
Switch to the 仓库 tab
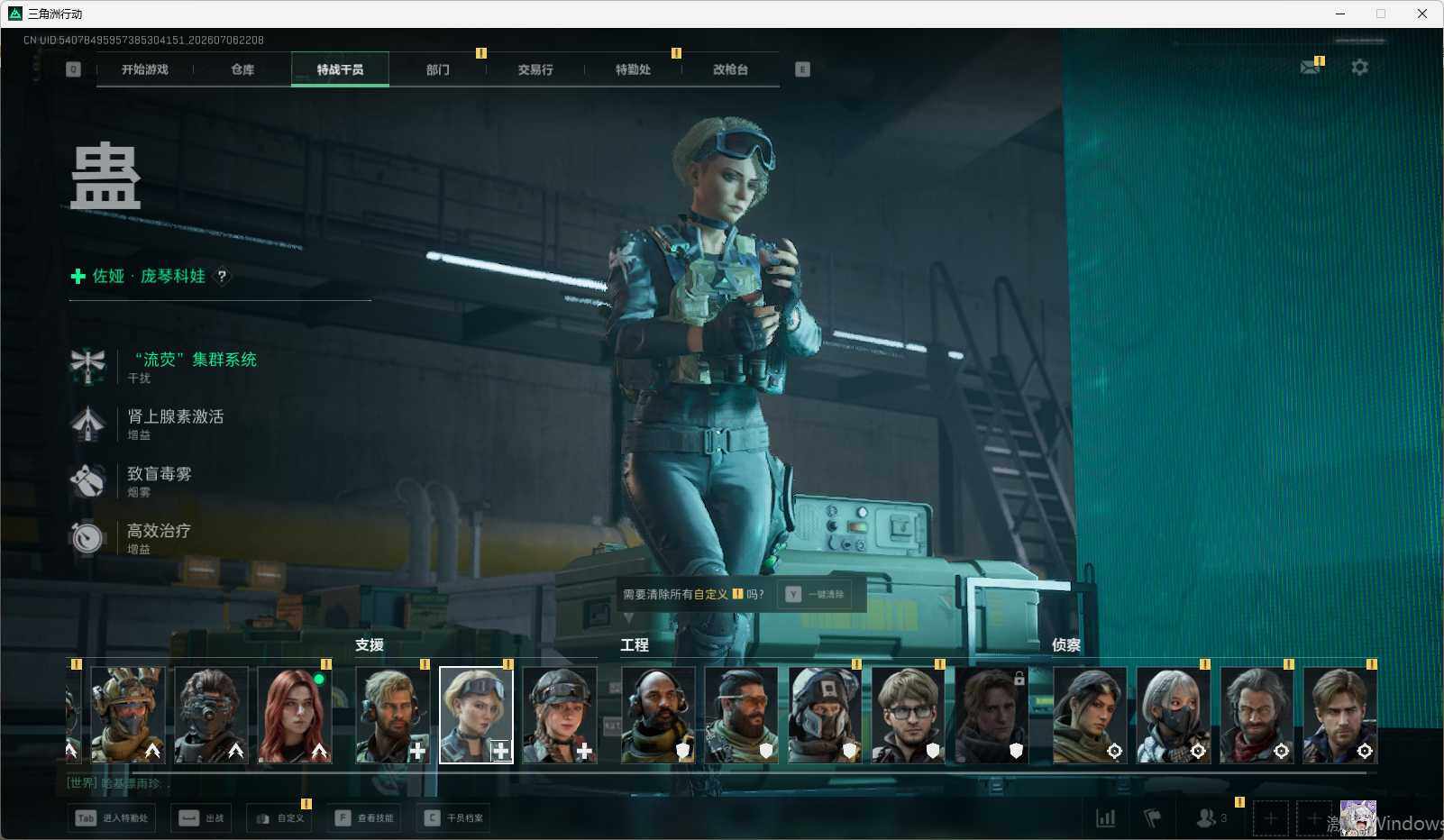point(242,69)
